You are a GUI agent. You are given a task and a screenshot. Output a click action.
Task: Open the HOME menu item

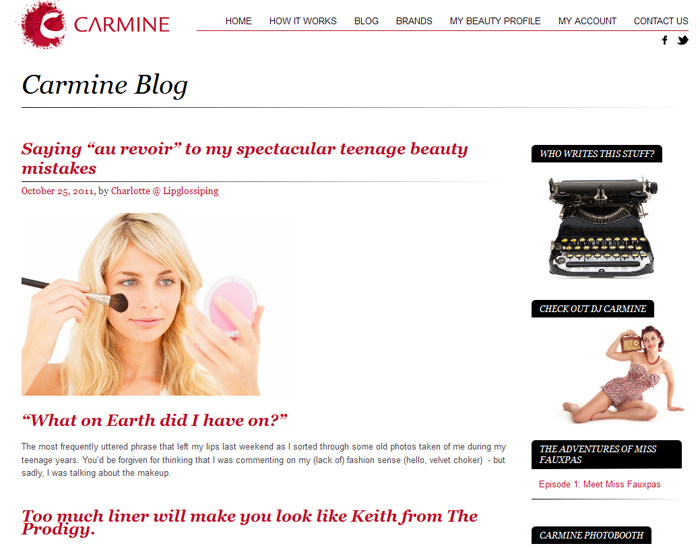click(x=238, y=21)
